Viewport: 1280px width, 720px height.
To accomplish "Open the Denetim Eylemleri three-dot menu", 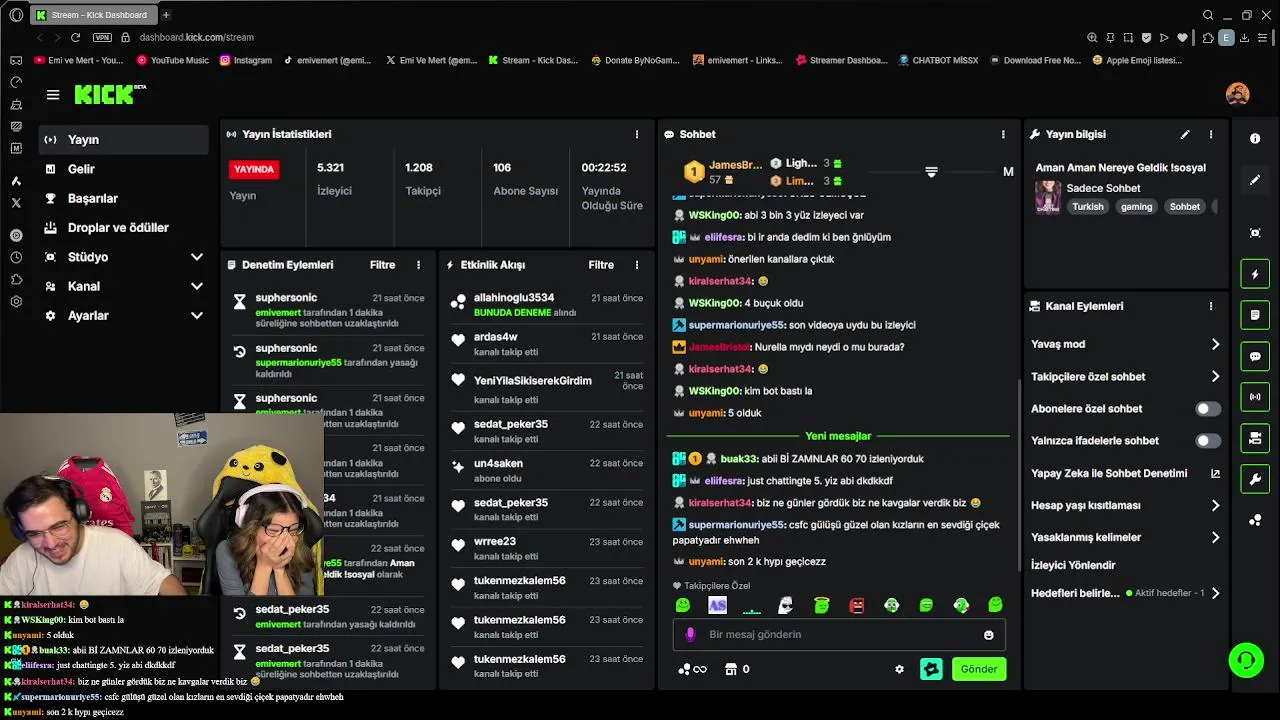I will pos(419,265).
